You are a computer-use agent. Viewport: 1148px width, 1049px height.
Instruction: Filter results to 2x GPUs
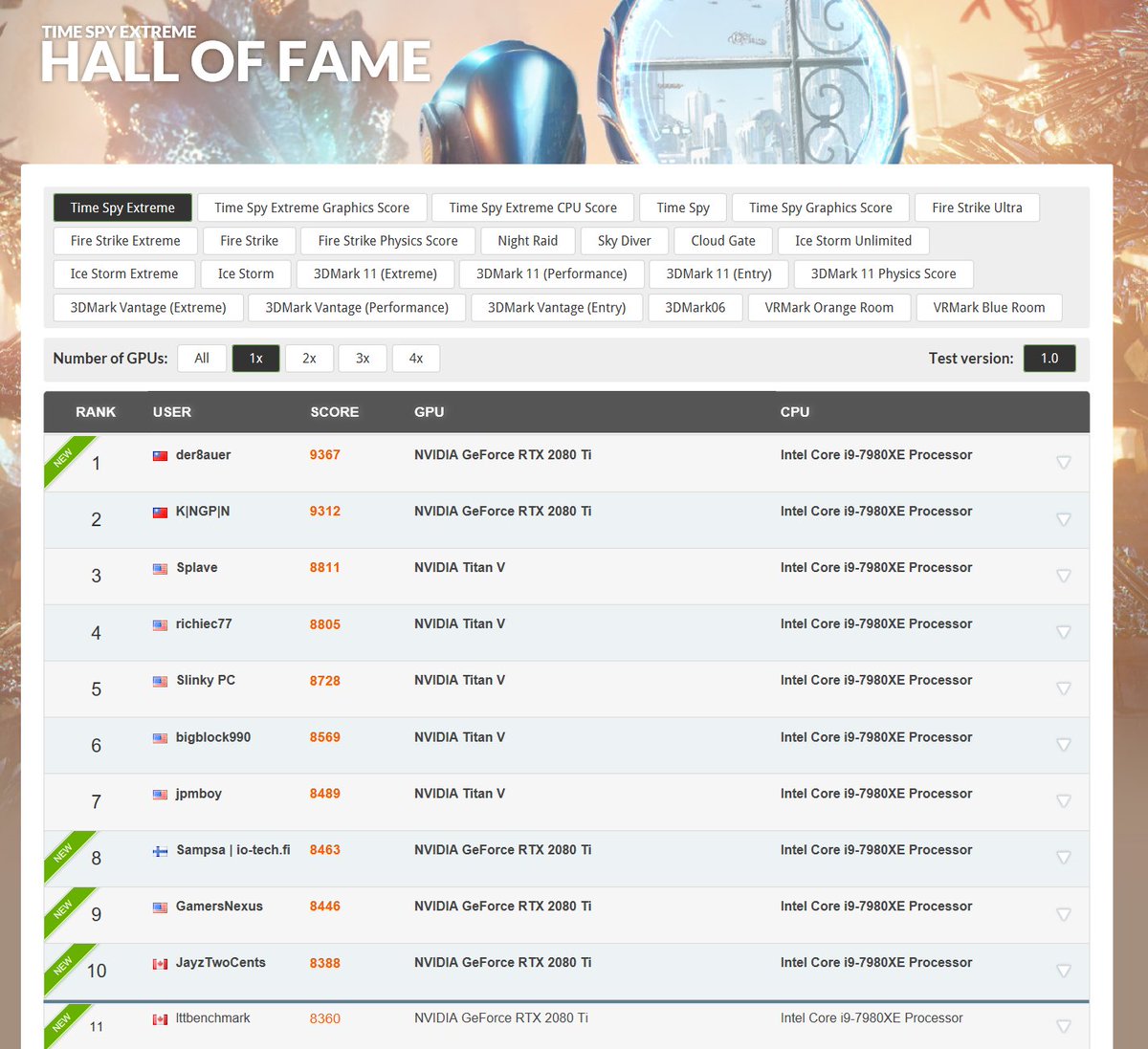[309, 359]
